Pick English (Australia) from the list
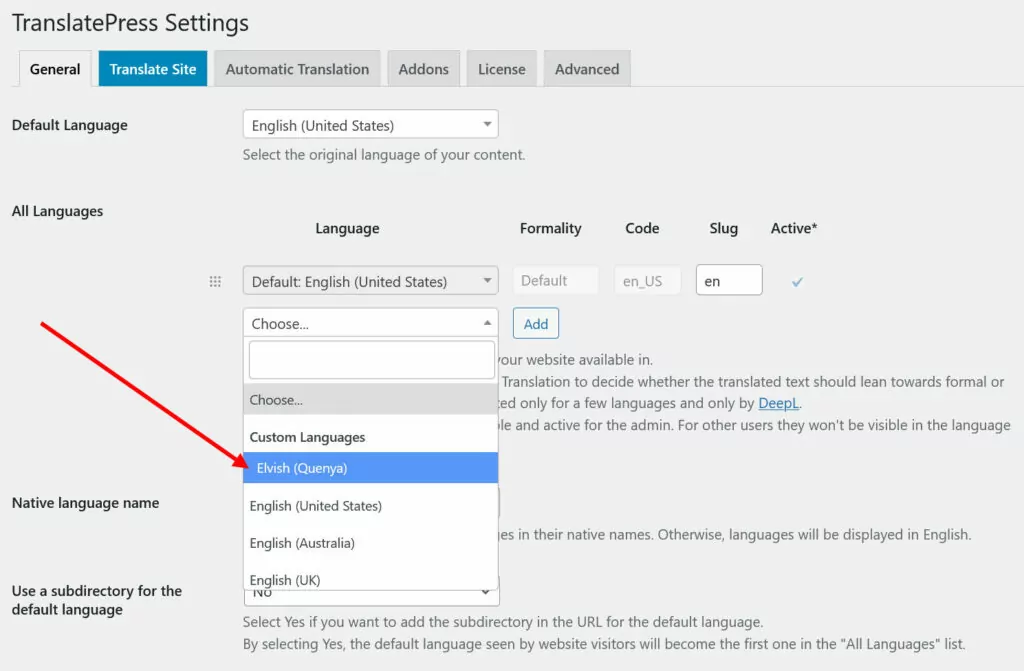The height and width of the screenshot is (671, 1024). 370,543
